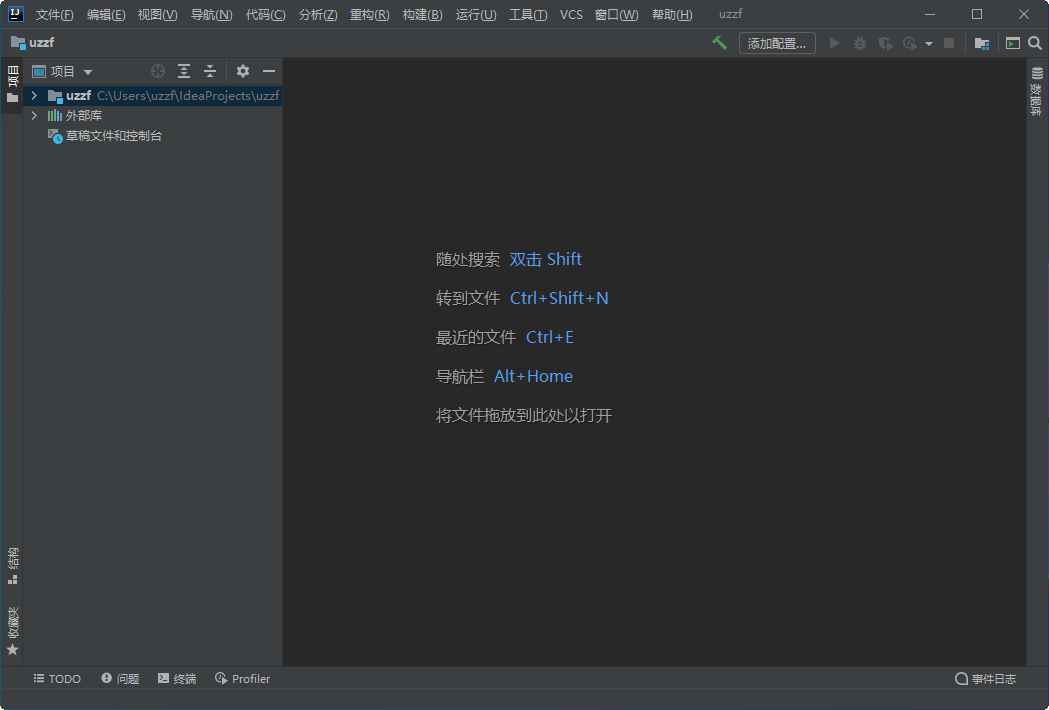Open the run options dropdown arrow
1049x710 pixels.
click(929, 44)
